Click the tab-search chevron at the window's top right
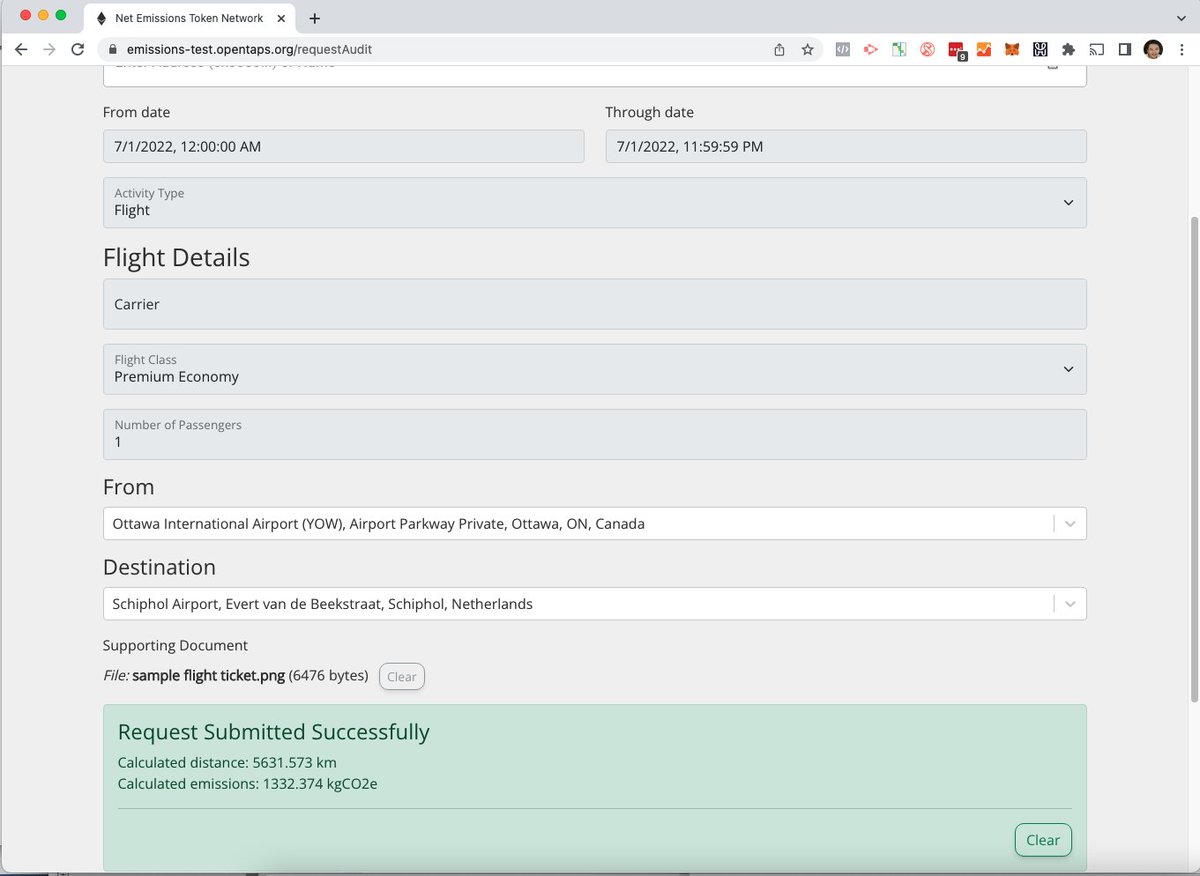1200x876 pixels. tap(1181, 18)
